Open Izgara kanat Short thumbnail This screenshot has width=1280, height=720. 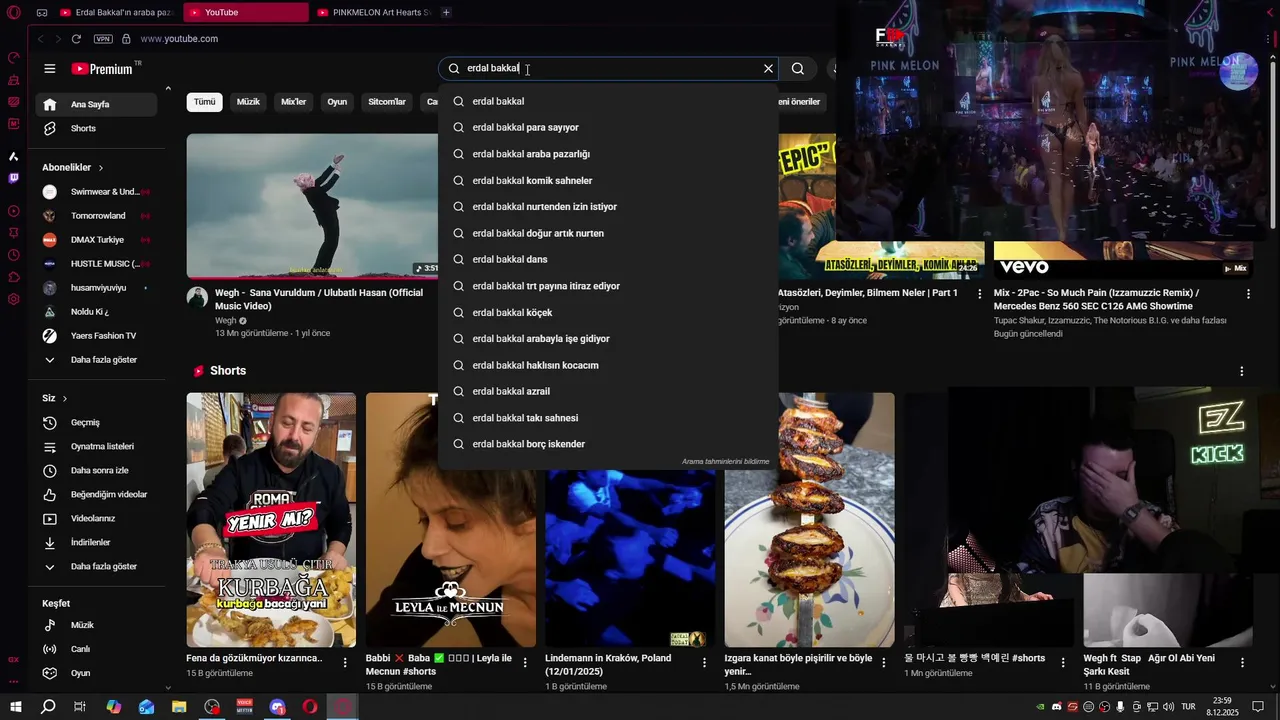pos(809,520)
